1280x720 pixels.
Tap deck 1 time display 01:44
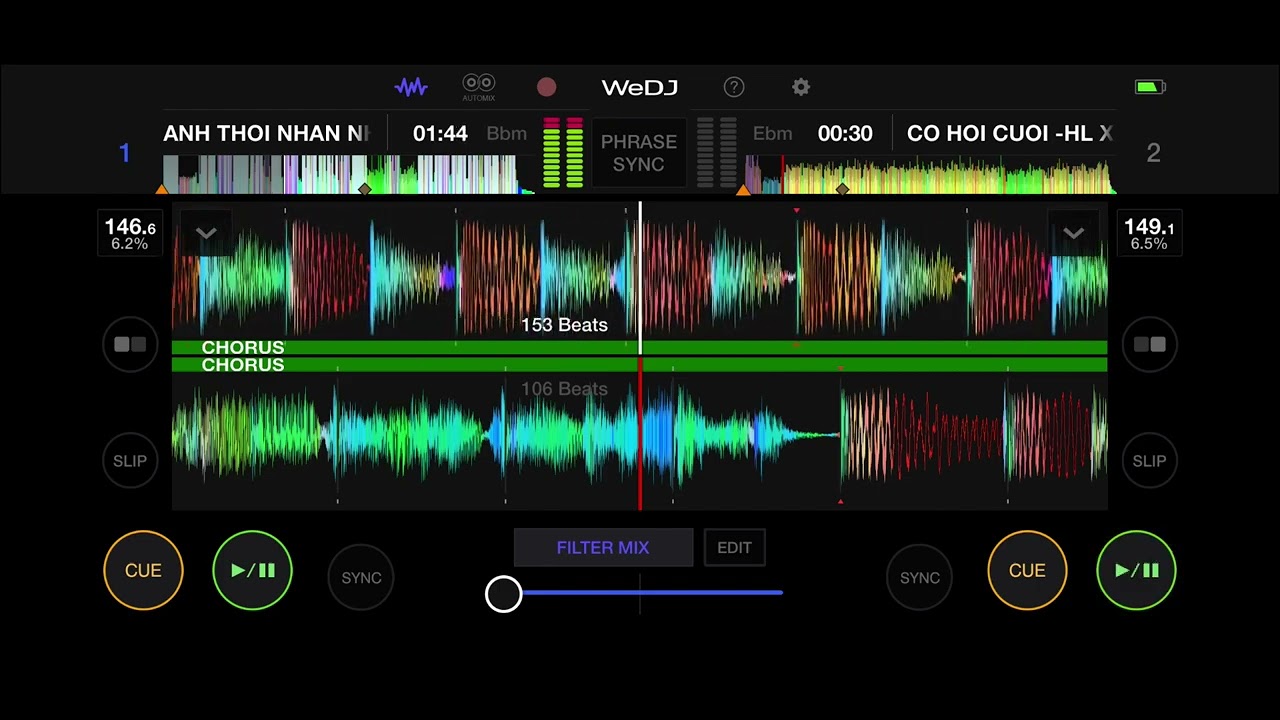point(440,133)
